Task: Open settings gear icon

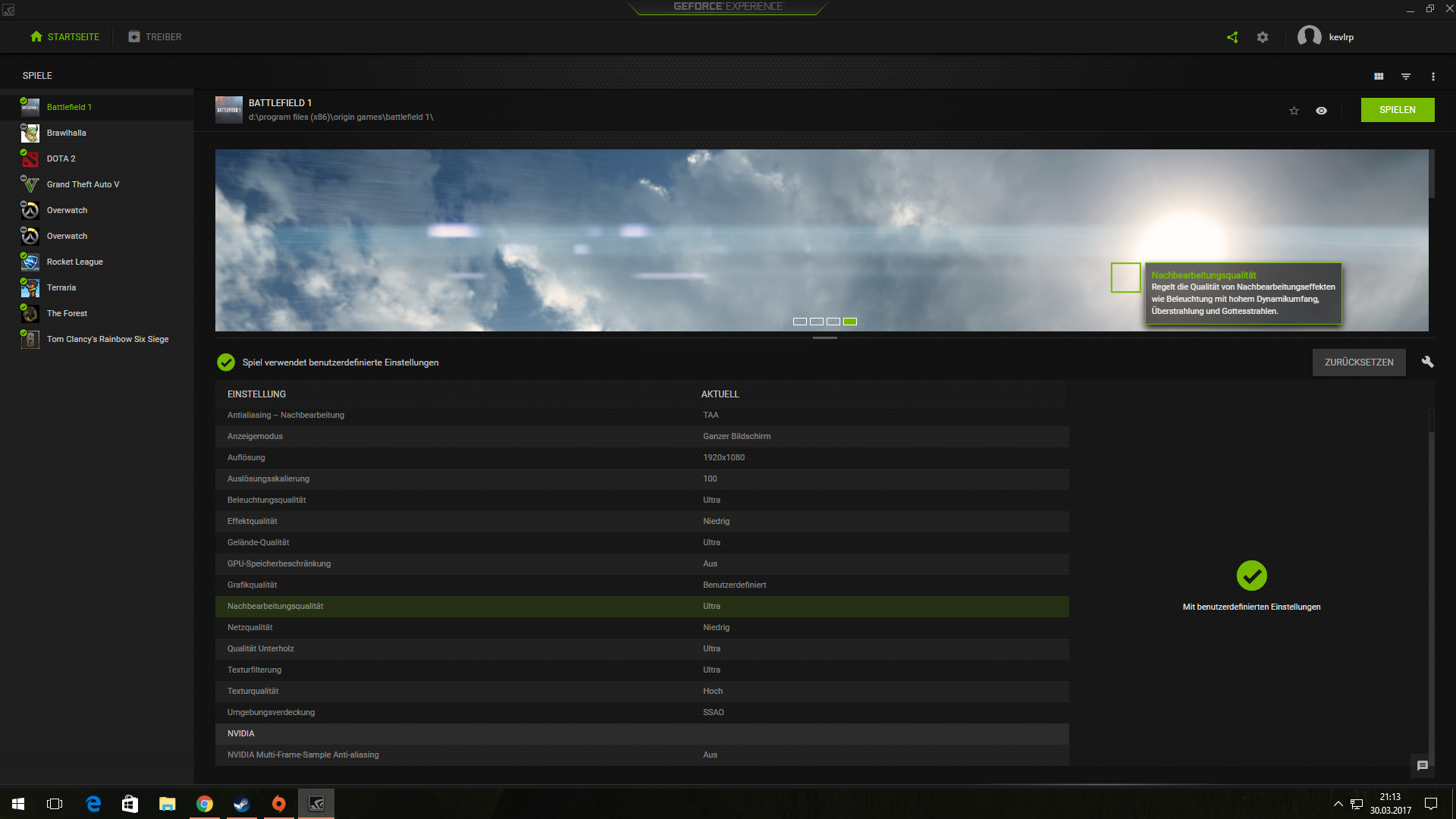Action: tap(1263, 37)
